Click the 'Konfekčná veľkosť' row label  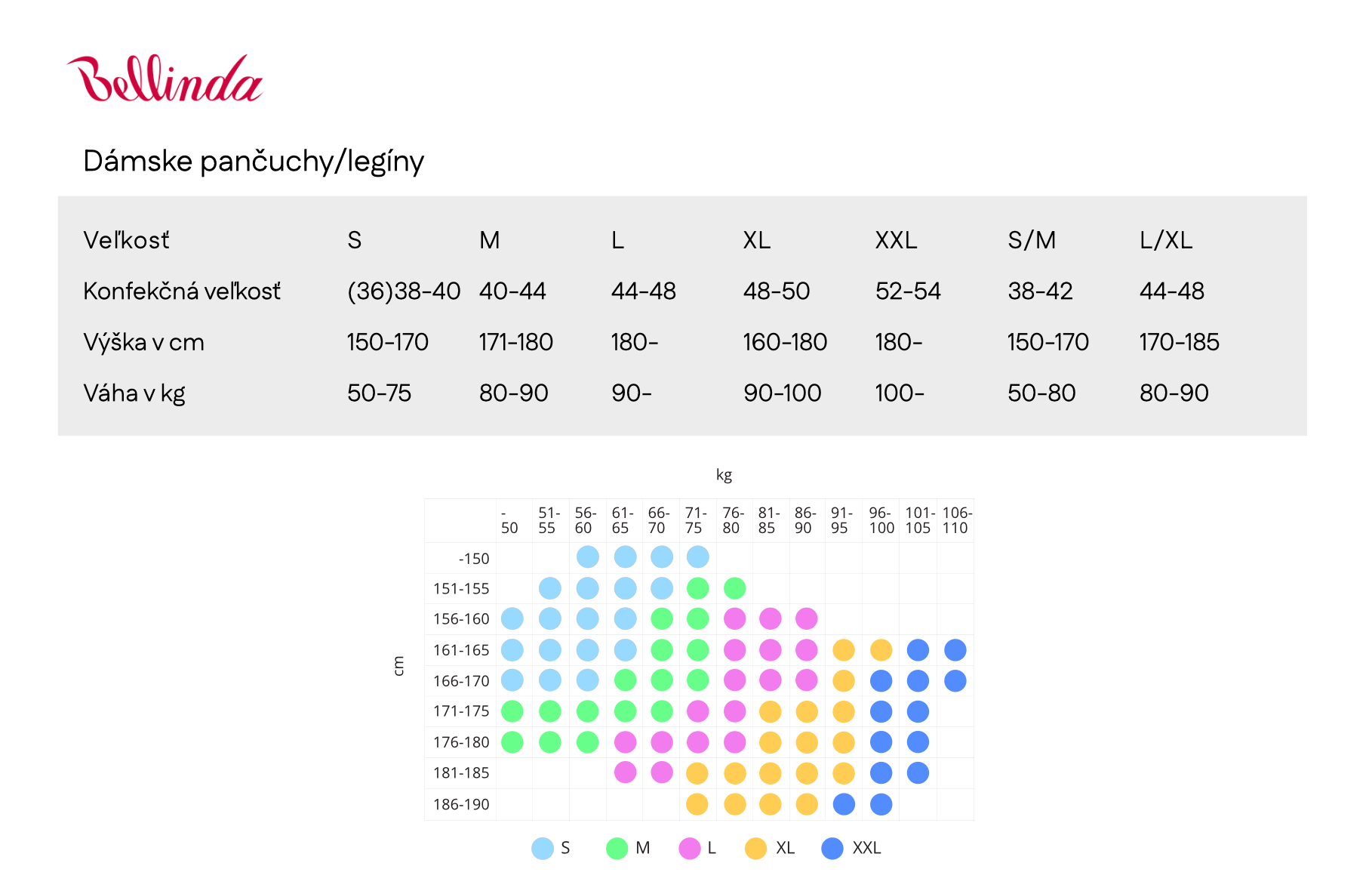pos(182,291)
